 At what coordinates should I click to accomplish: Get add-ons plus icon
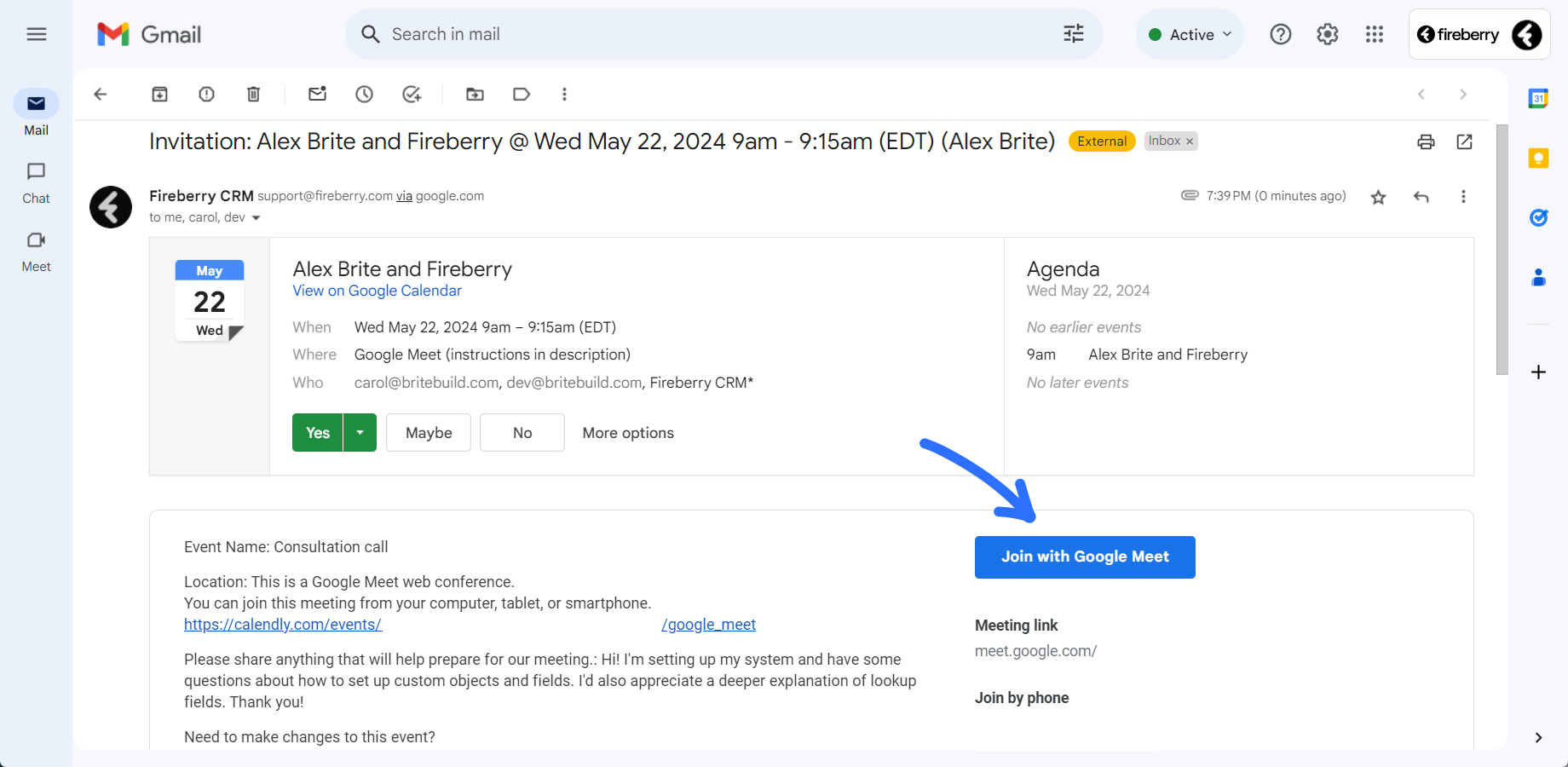1538,372
